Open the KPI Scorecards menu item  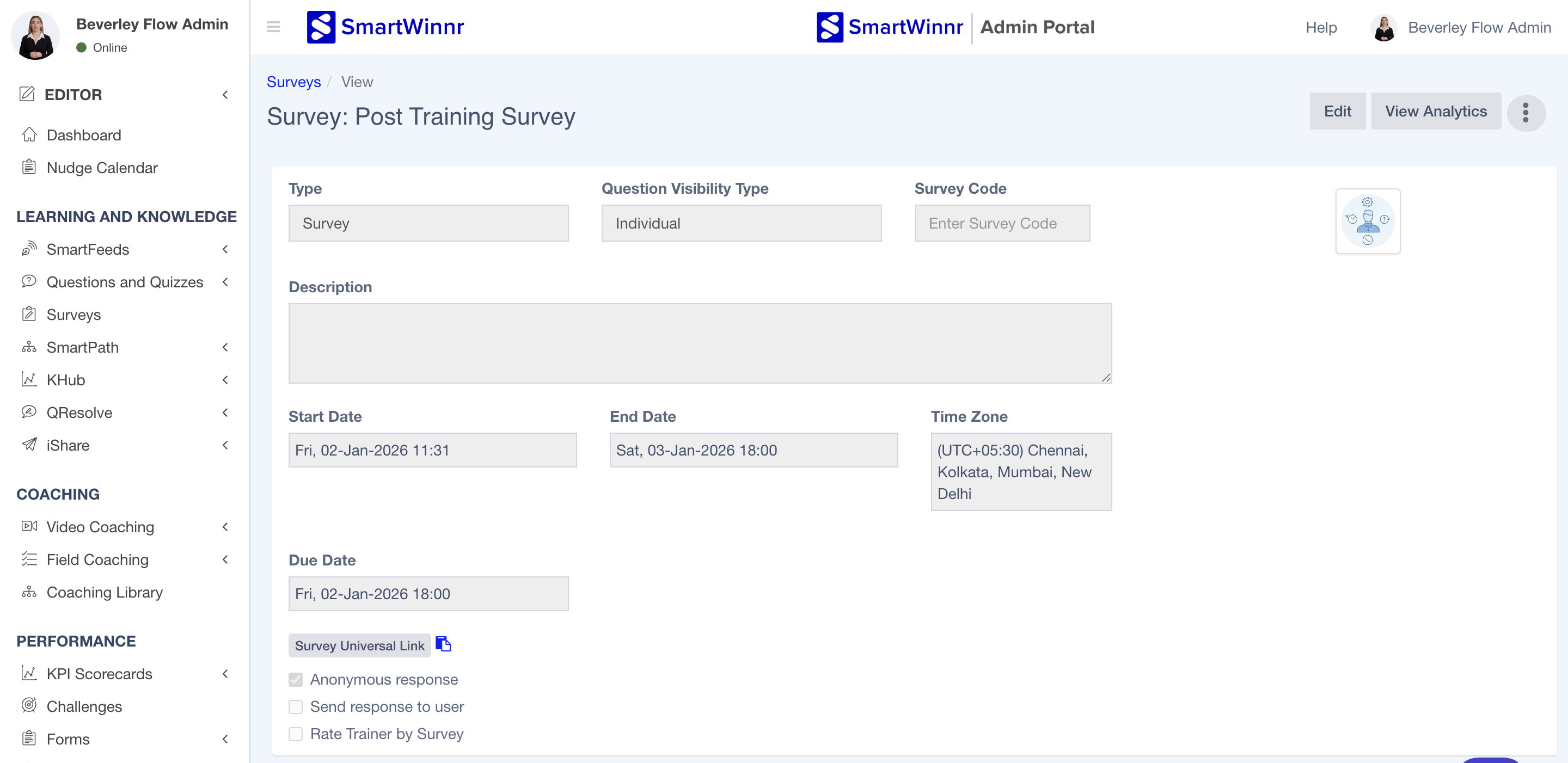[99, 674]
